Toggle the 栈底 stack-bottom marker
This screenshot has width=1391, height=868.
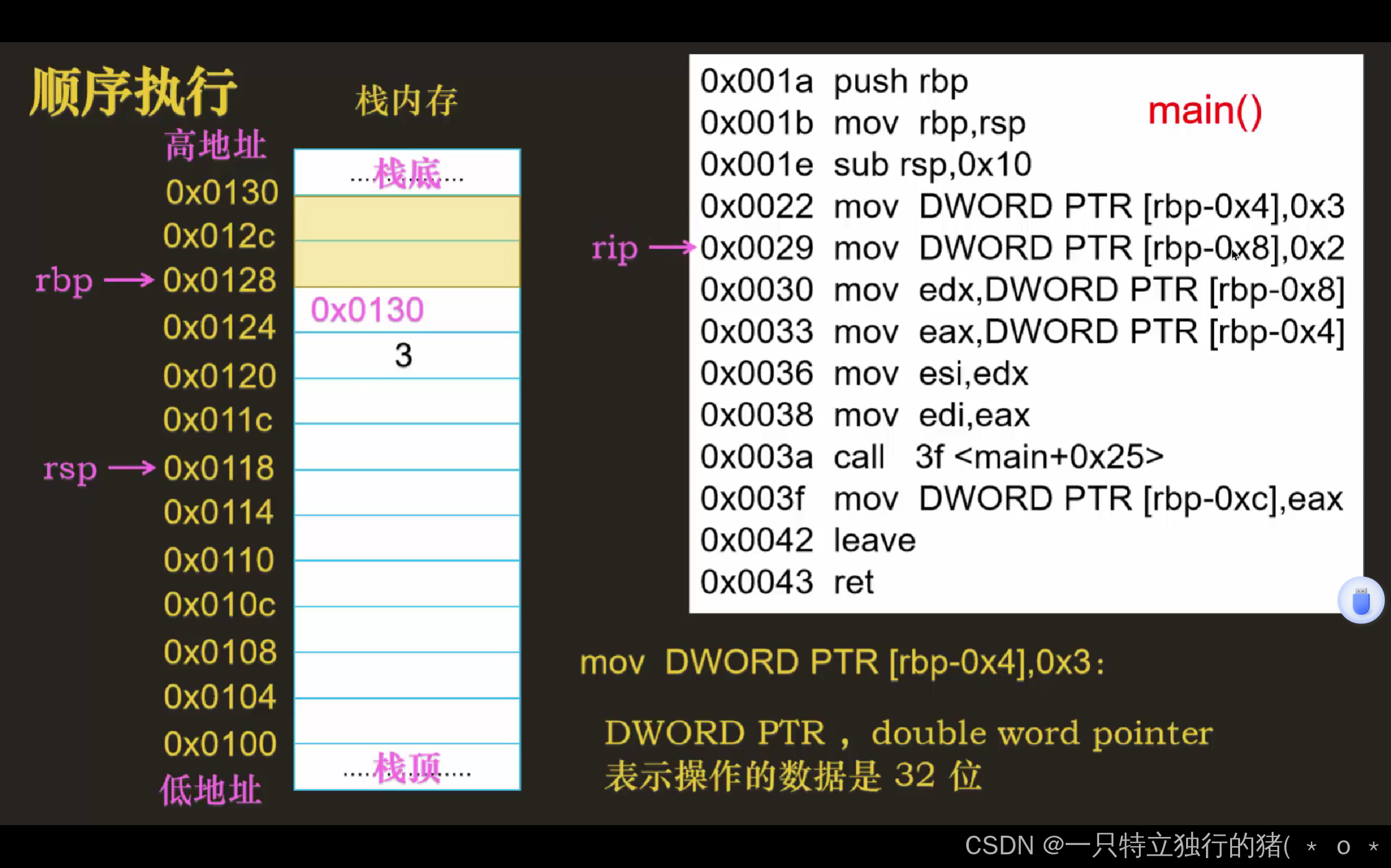(x=407, y=174)
